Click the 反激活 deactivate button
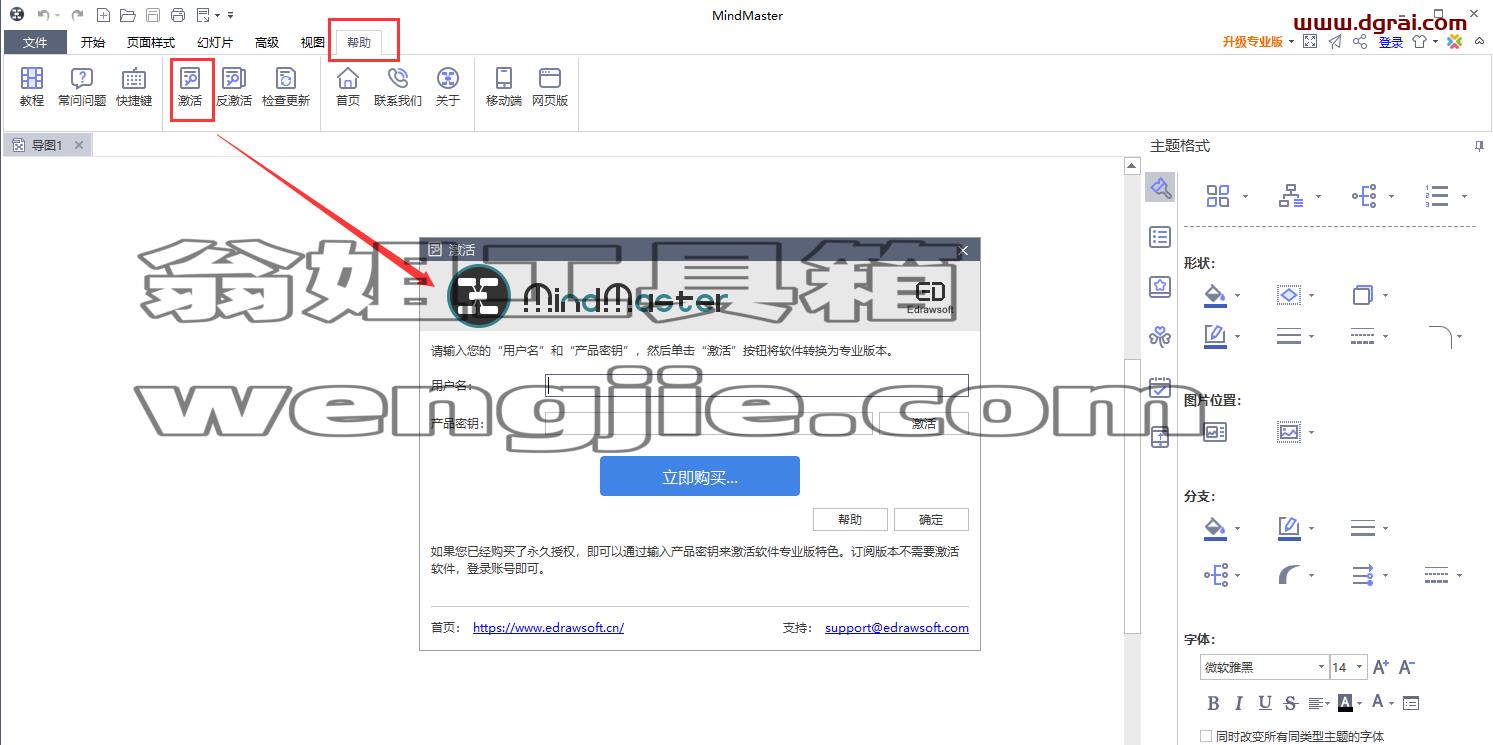 (x=234, y=87)
